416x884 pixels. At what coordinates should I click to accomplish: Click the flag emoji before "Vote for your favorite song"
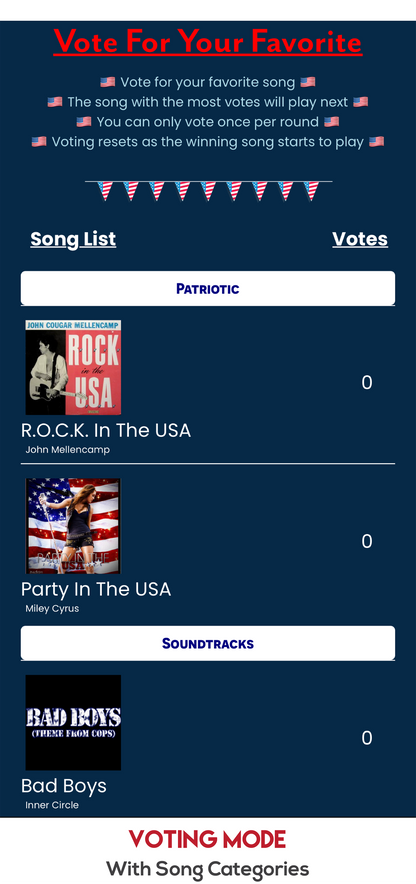point(108,82)
